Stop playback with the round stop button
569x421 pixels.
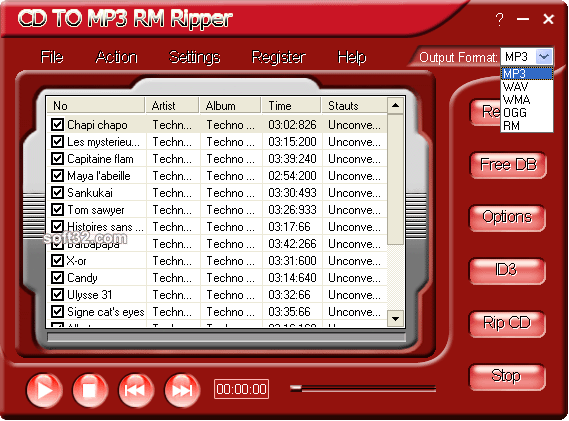[x=90, y=391]
